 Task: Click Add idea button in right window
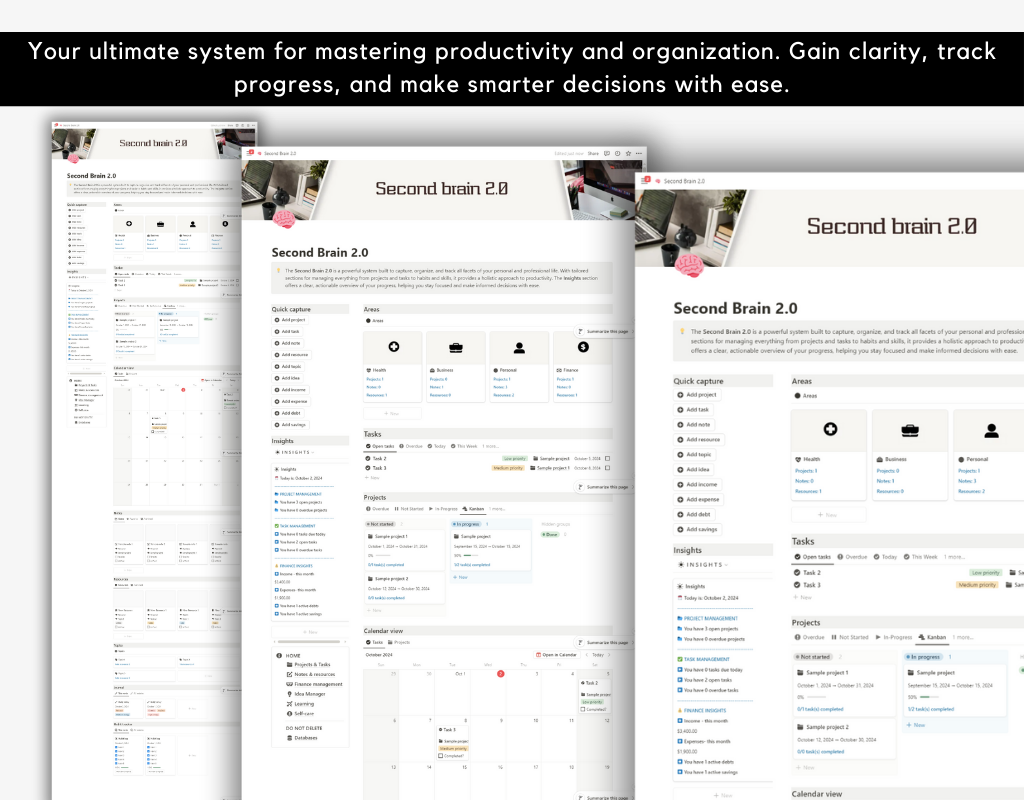pyautogui.click(x=693, y=470)
